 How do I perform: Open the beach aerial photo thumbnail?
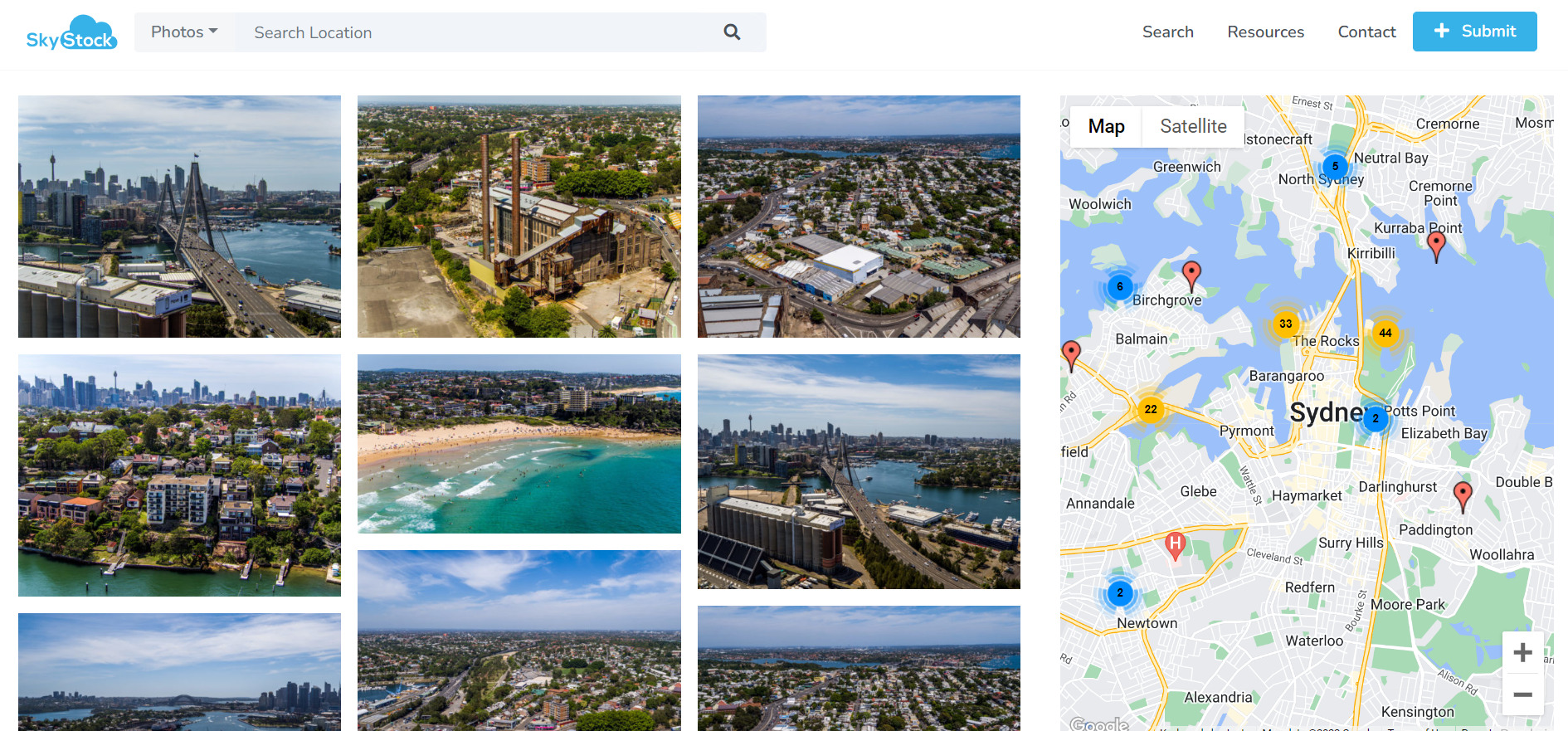pos(519,444)
